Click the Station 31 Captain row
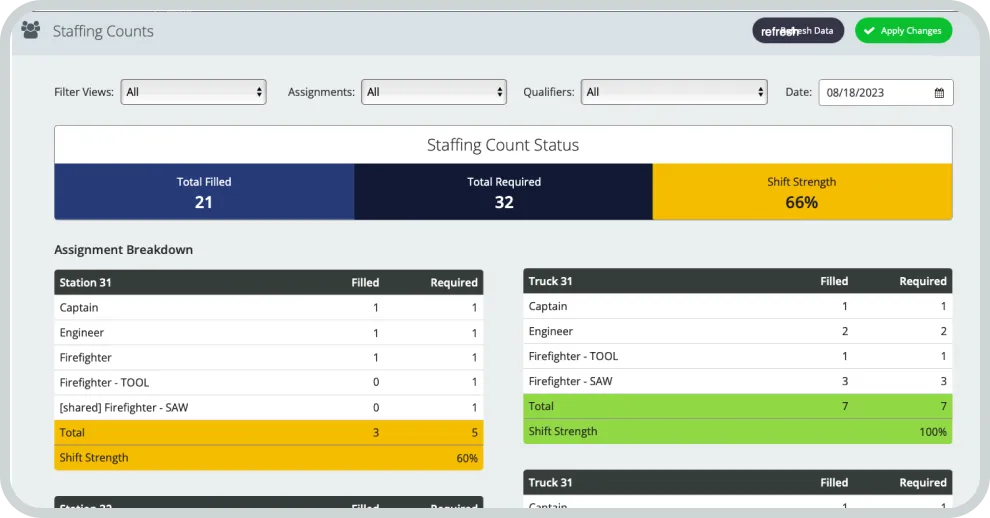The image size is (990, 518). point(268,308)
